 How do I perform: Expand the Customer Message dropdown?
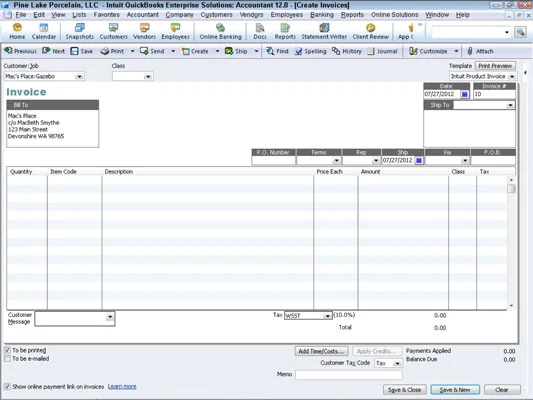109,317
